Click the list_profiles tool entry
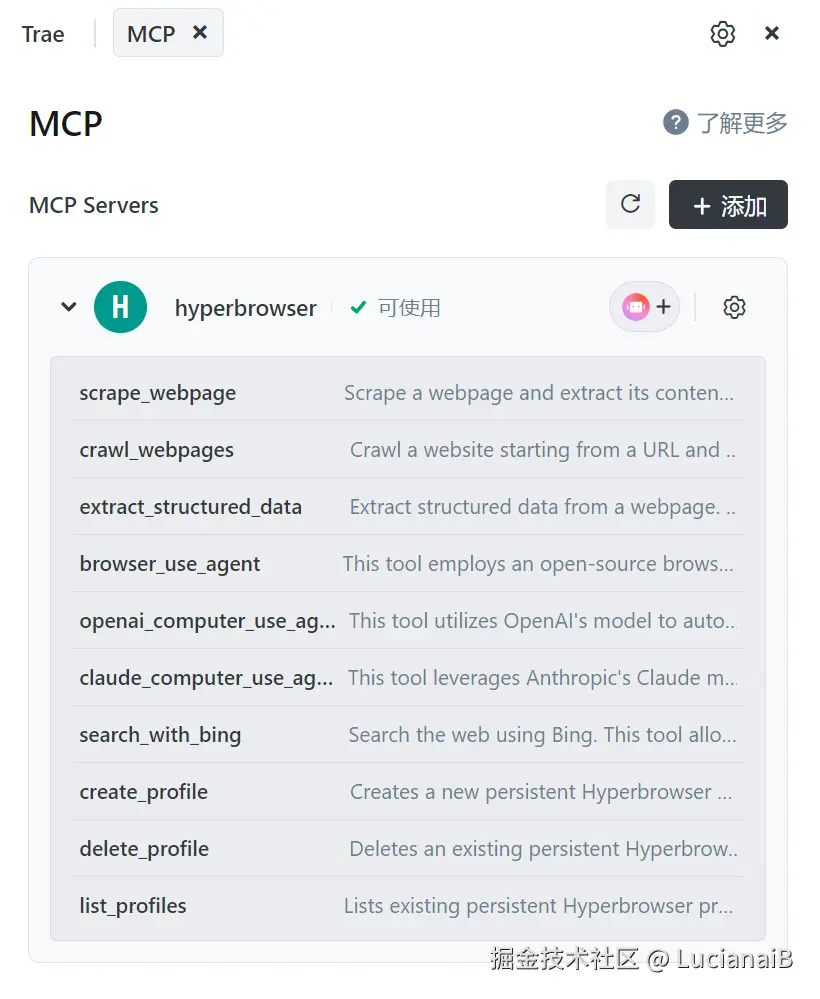 coord(133,906)
